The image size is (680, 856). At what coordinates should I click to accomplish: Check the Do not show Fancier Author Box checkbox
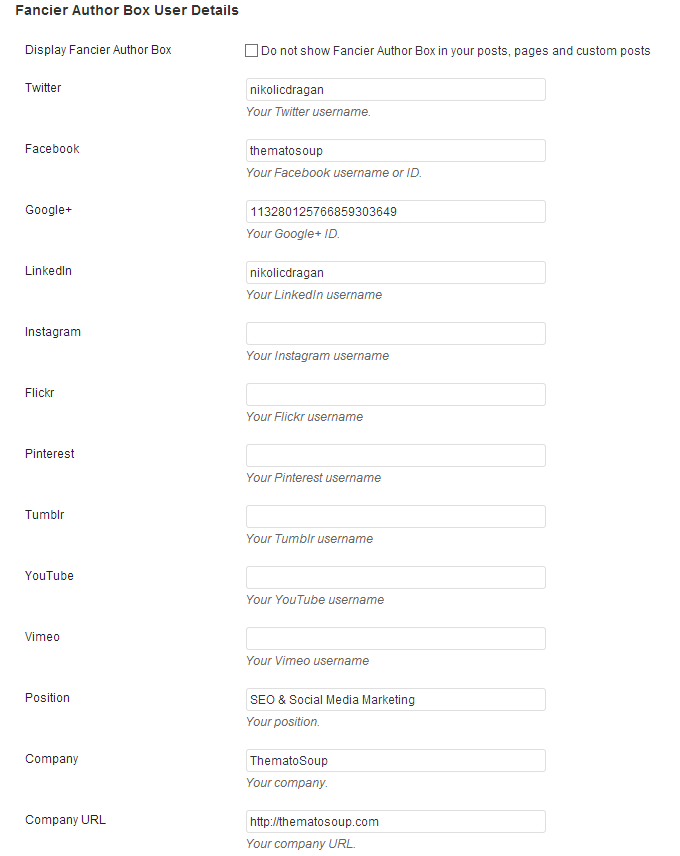pos(251,50)
